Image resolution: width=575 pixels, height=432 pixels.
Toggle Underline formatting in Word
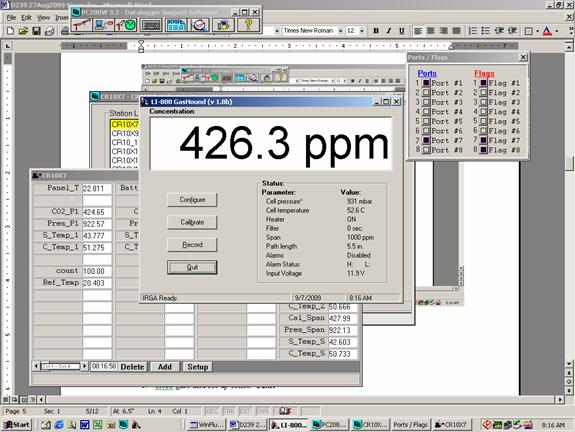pos(402,31)
